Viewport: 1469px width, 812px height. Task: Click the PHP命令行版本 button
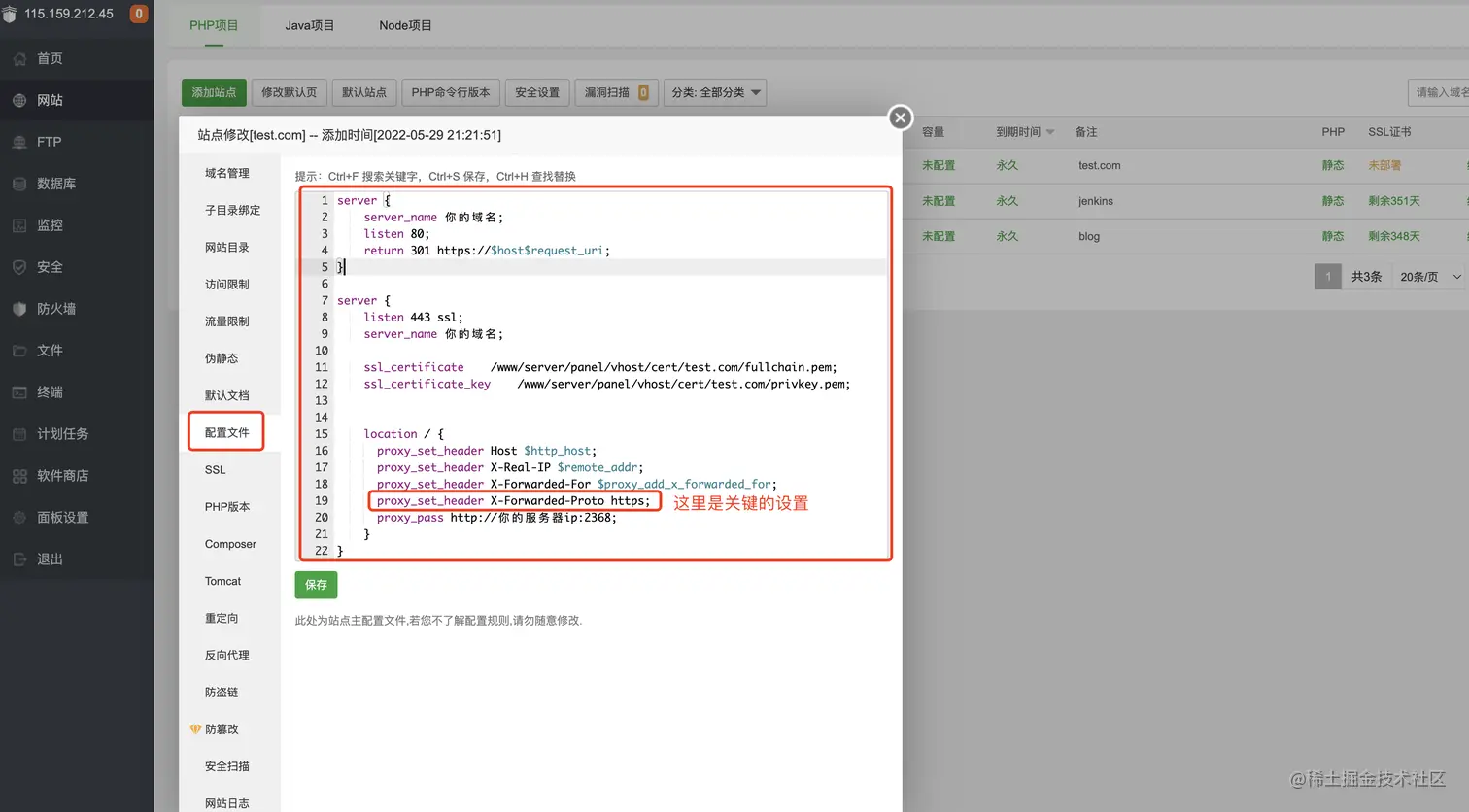[450, 92]
